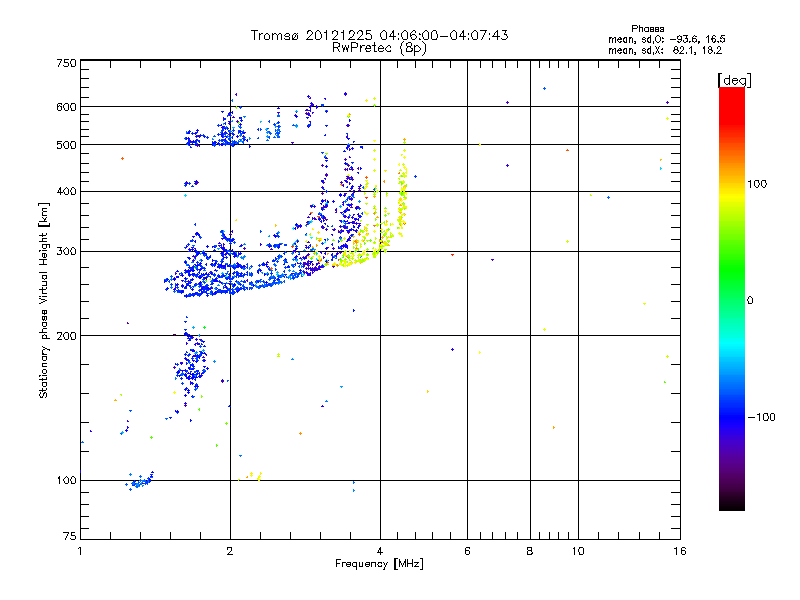
Task: Click the x-axis label '6'
Action: pyautogui.click(x=467, y=551)
